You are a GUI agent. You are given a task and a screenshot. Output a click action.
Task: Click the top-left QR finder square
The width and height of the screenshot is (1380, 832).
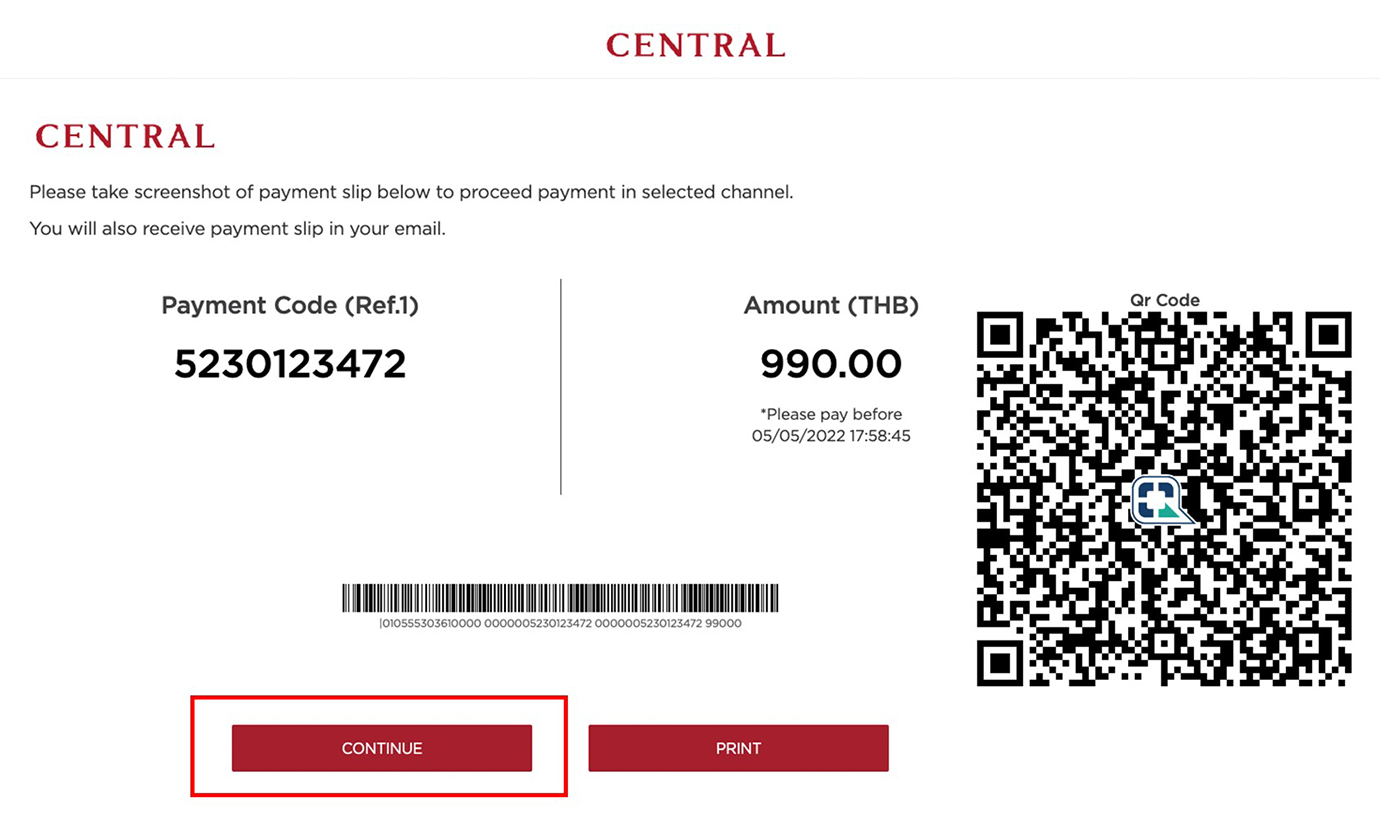(1000, 335)
